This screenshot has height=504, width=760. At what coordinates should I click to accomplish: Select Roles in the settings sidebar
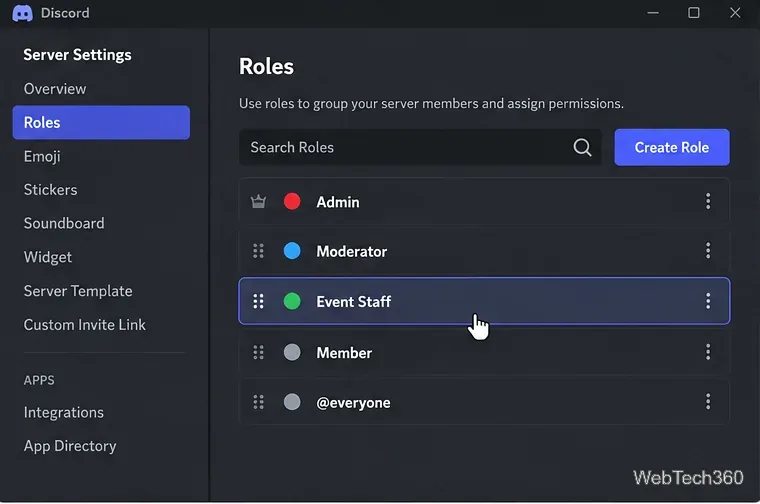[101, 123]
